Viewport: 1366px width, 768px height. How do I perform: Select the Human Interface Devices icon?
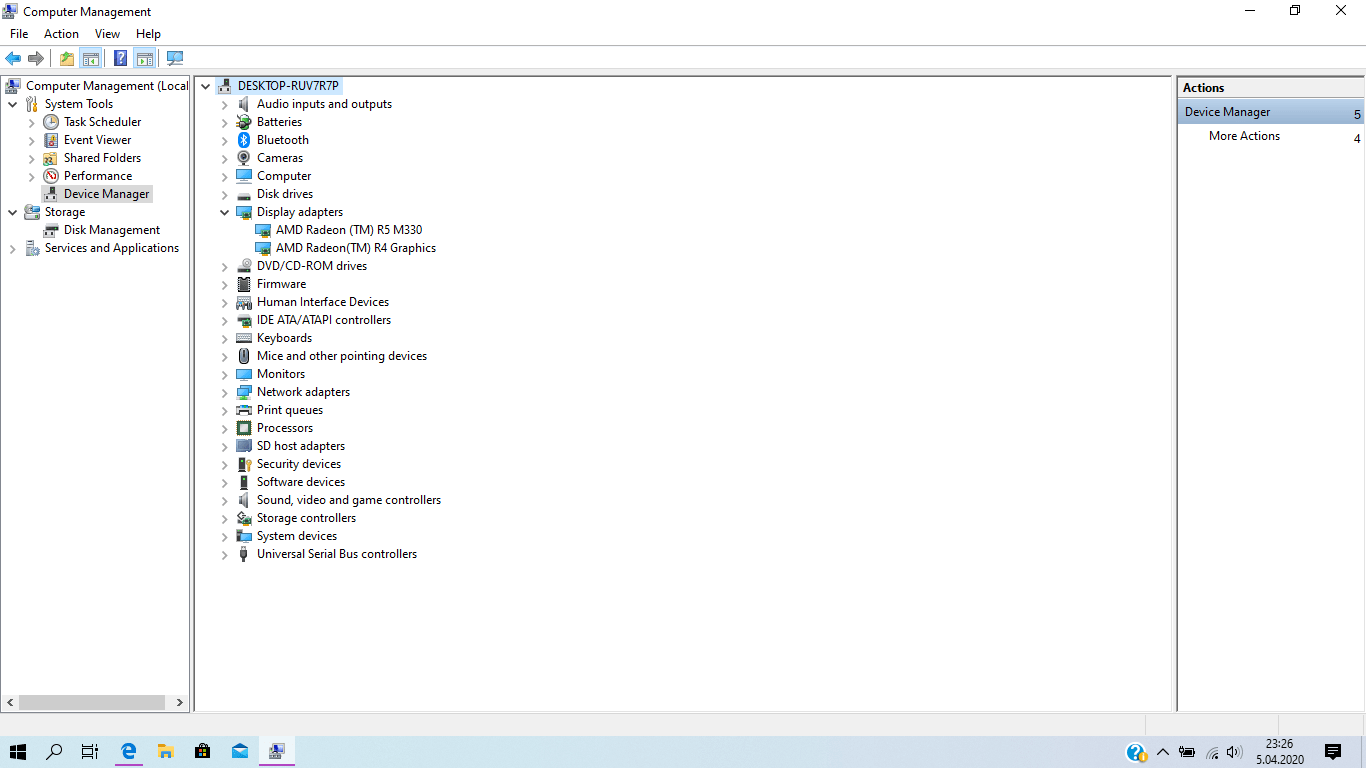tap(244, 302)
